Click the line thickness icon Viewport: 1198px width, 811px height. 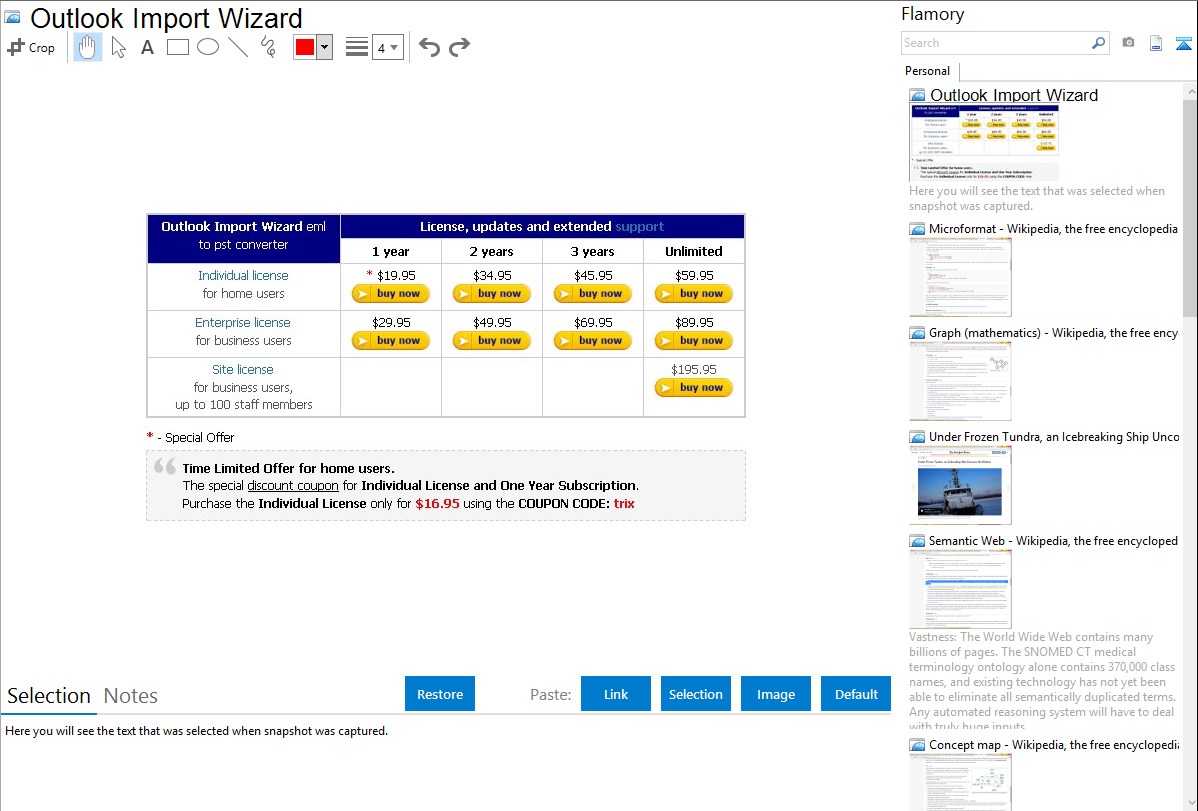[x=357, y=47]
